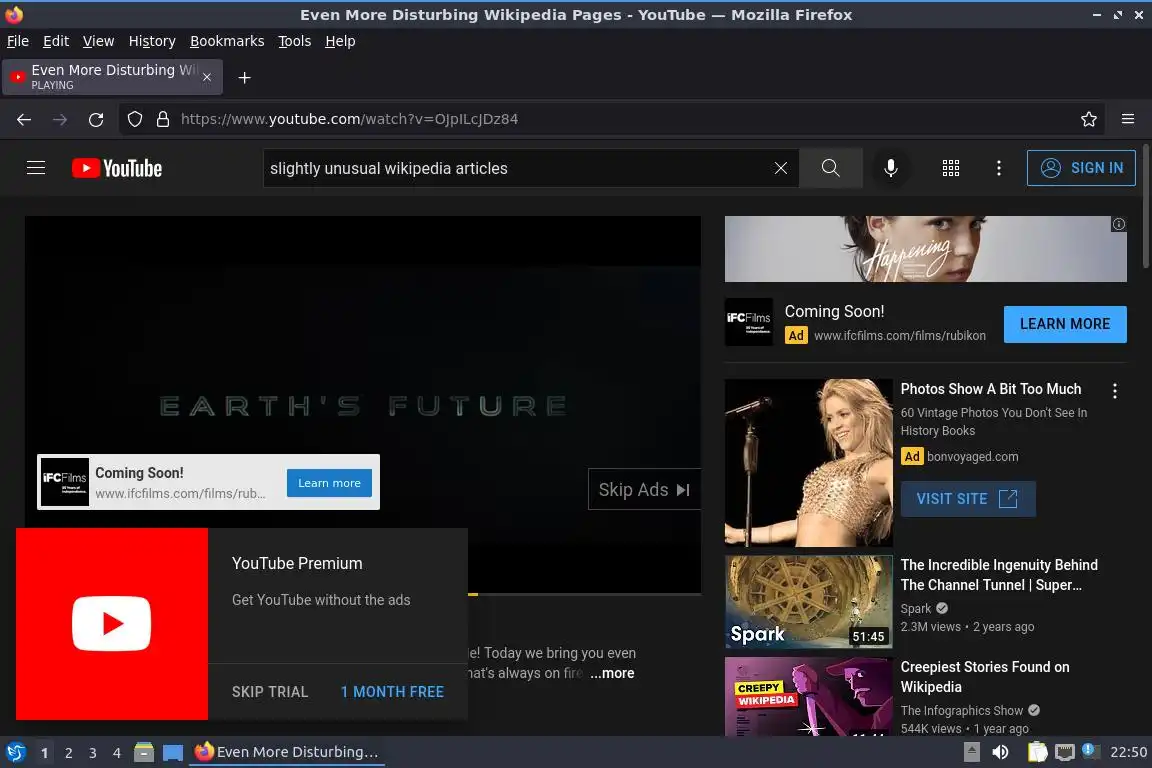View site security padlock info
Image resolution: width=1152 pixels, height=768 pixels.
163,119
